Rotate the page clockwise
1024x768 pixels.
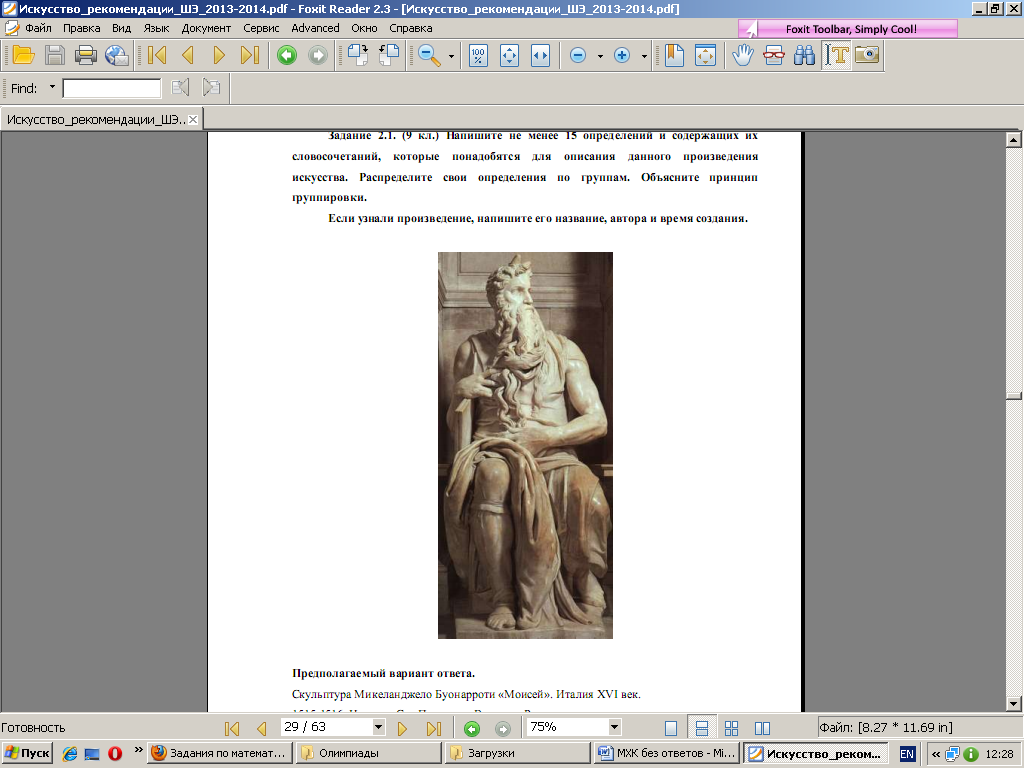click(358, 56)
